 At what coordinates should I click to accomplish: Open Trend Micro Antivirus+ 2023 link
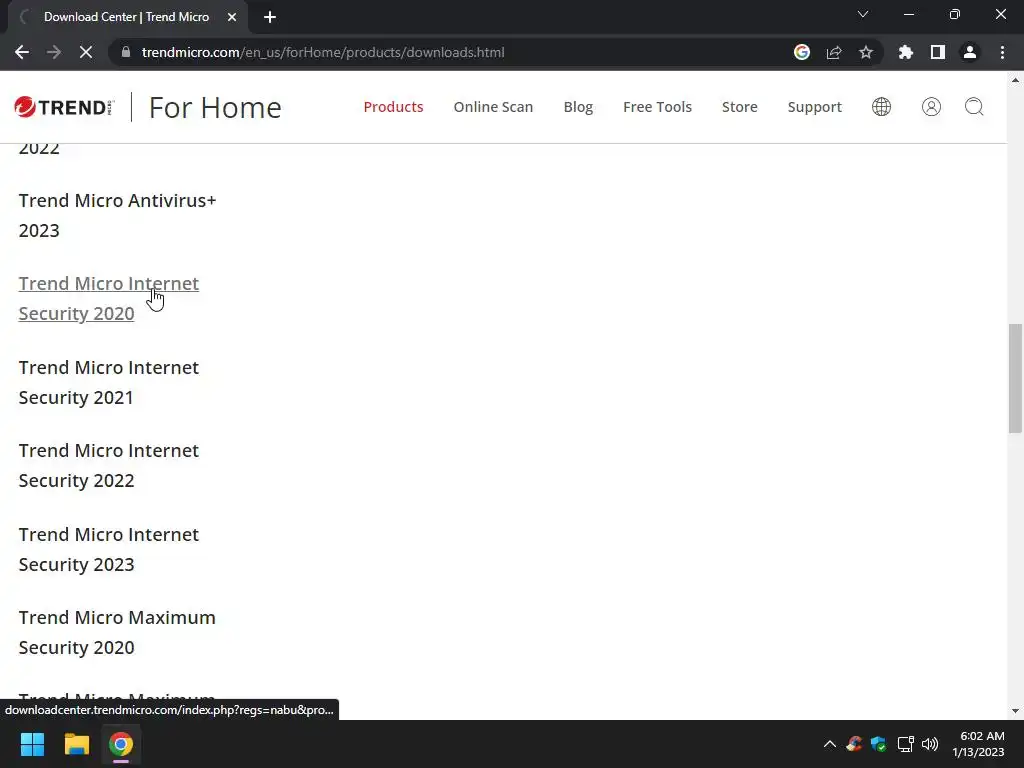click(x=117, y=216)
